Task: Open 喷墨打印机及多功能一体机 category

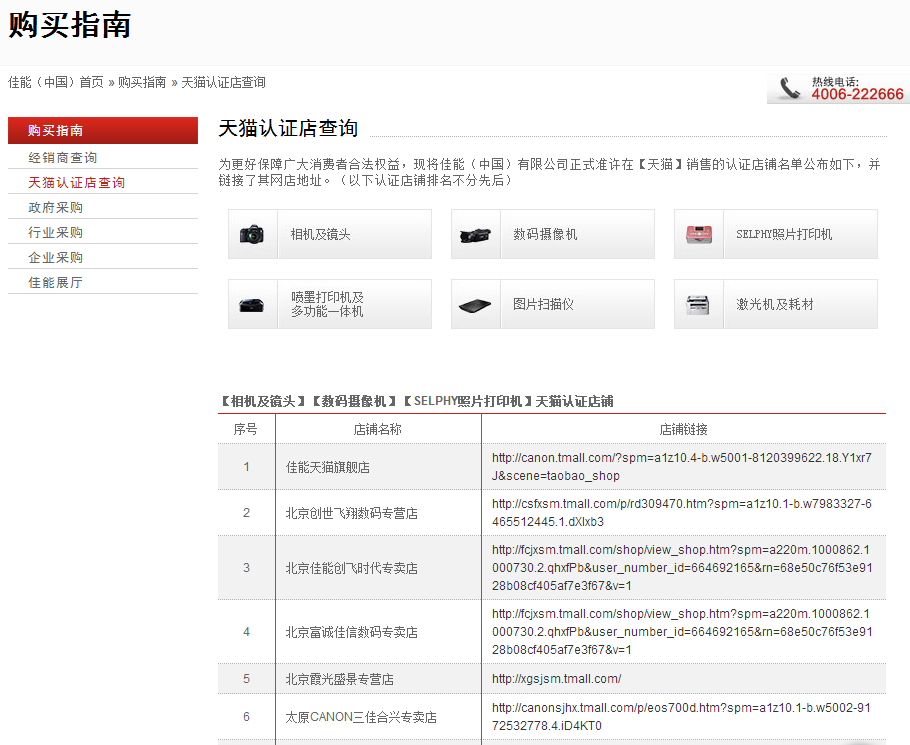Action: [330, 304]
